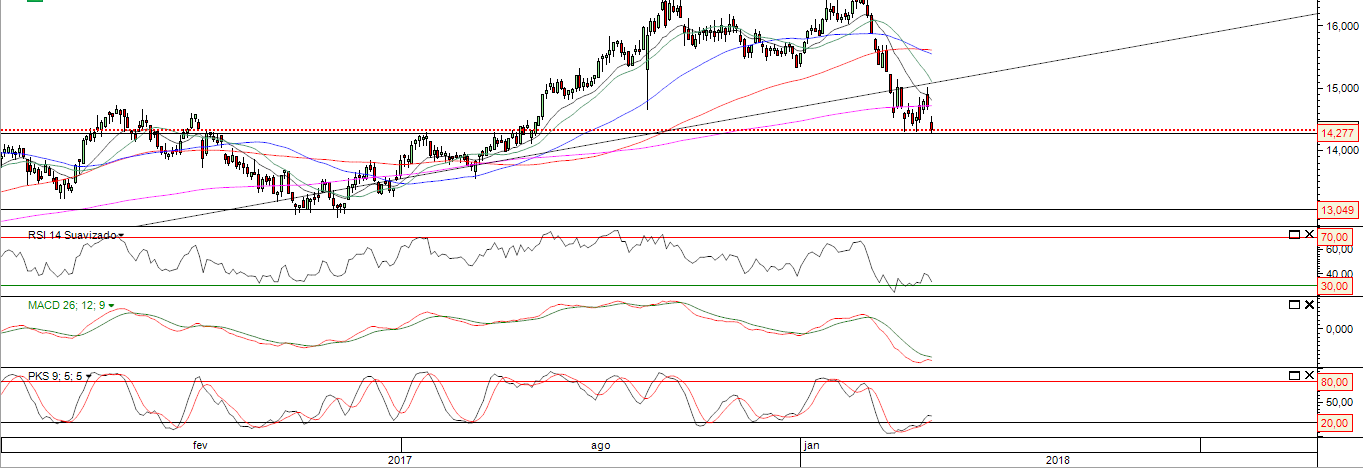1363x468 pixels.
Task: Click the RSI 30,00 oversold level tag
Action: [x=1335, y=286]
